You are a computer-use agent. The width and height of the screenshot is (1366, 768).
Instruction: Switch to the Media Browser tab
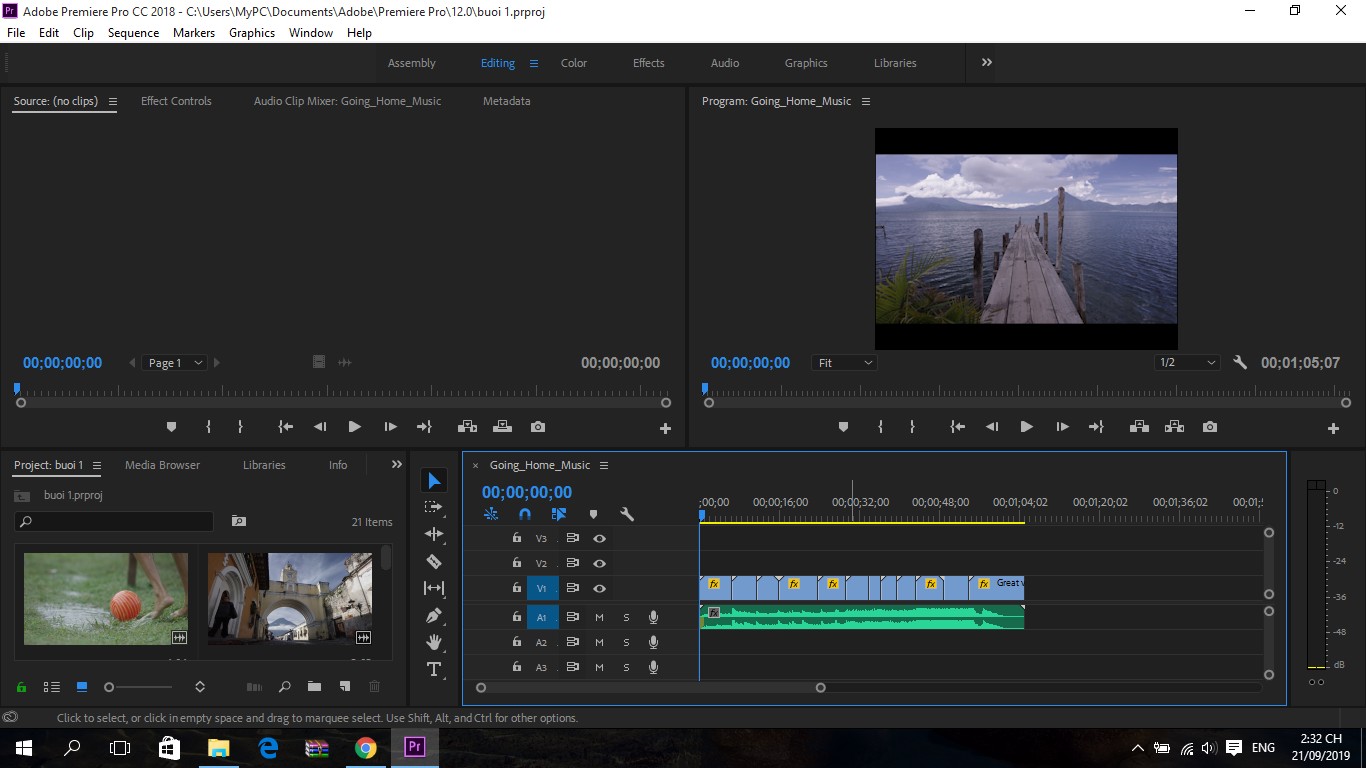(x=162, y=465)
